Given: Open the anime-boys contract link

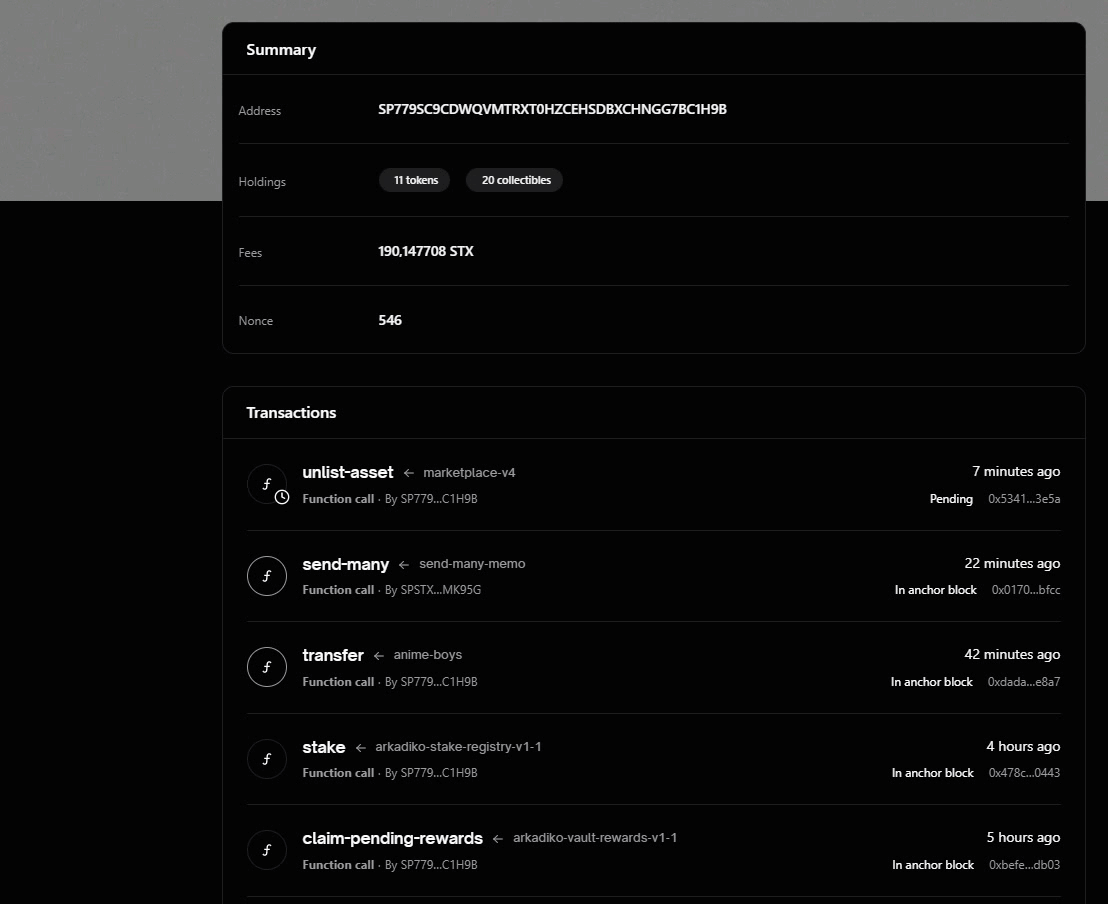Looking at the screenshot, I should pyautogui.click(x=428, y=655).
